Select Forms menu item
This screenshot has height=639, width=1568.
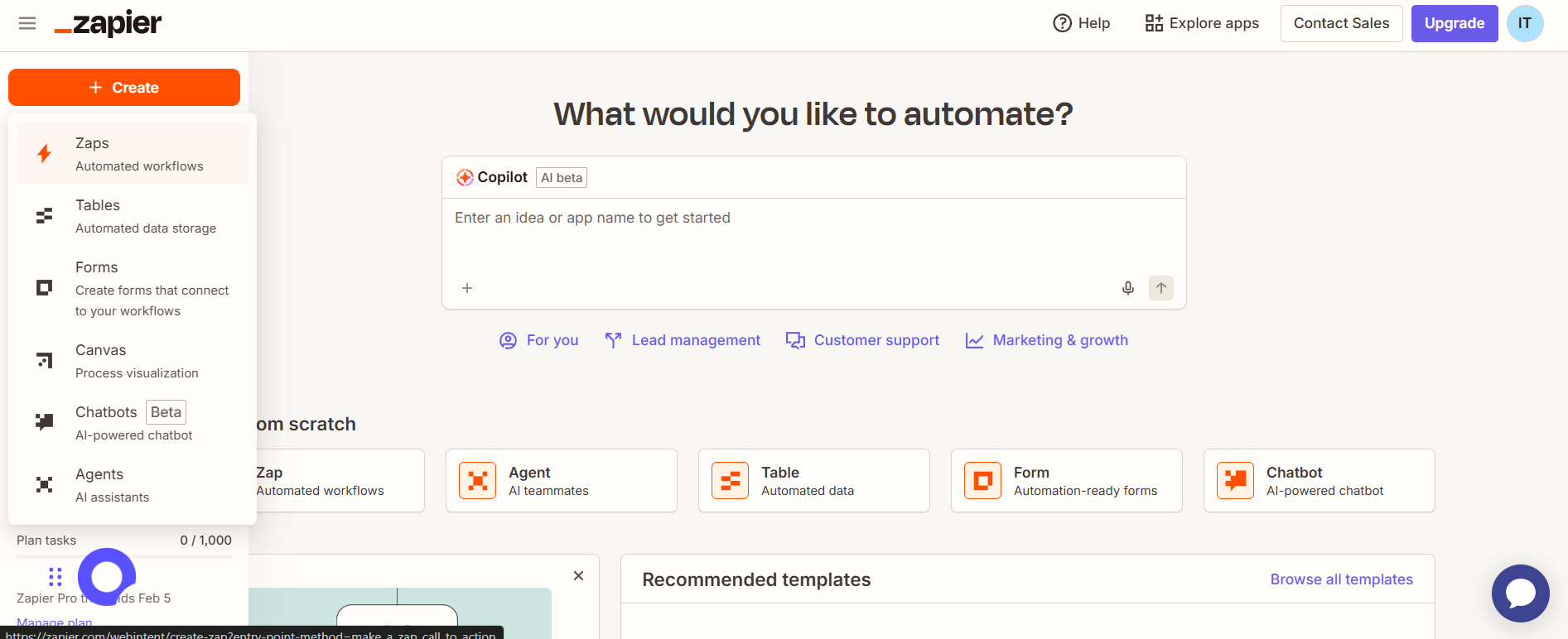pos(133,288)
